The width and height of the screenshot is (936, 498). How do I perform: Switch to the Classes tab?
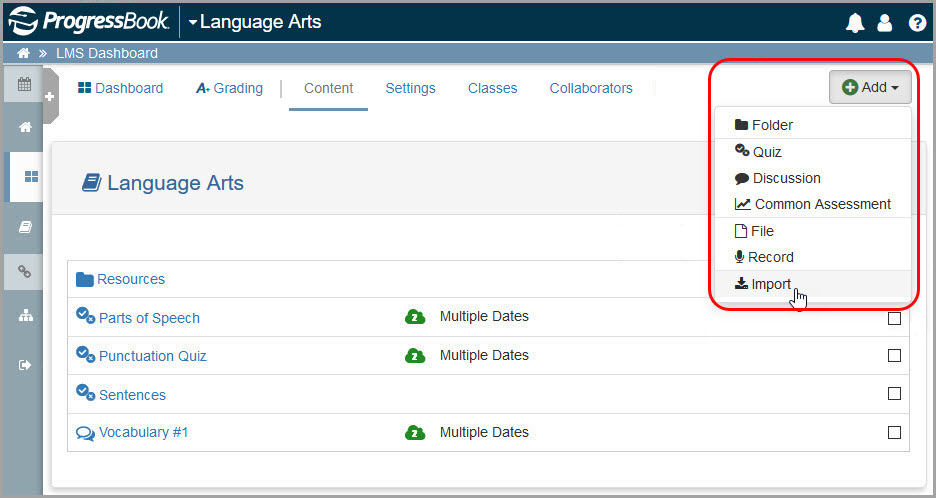coord(492,88)
